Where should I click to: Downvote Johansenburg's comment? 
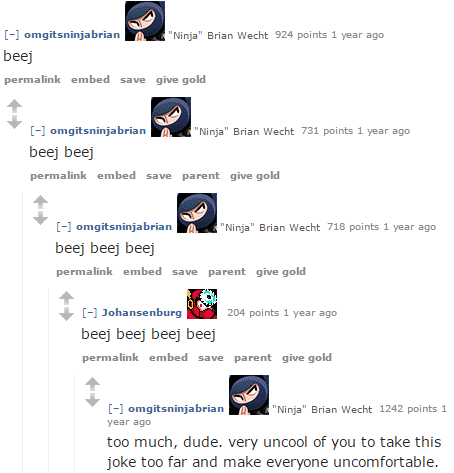66,314
